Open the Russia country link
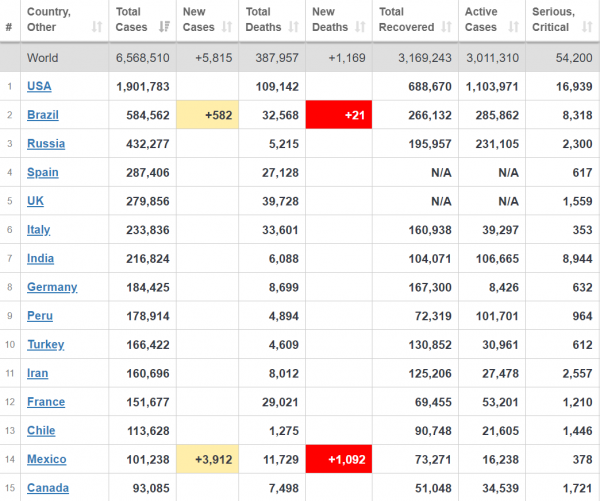Viewport: 600px width, 501px height. pos(46,144)
